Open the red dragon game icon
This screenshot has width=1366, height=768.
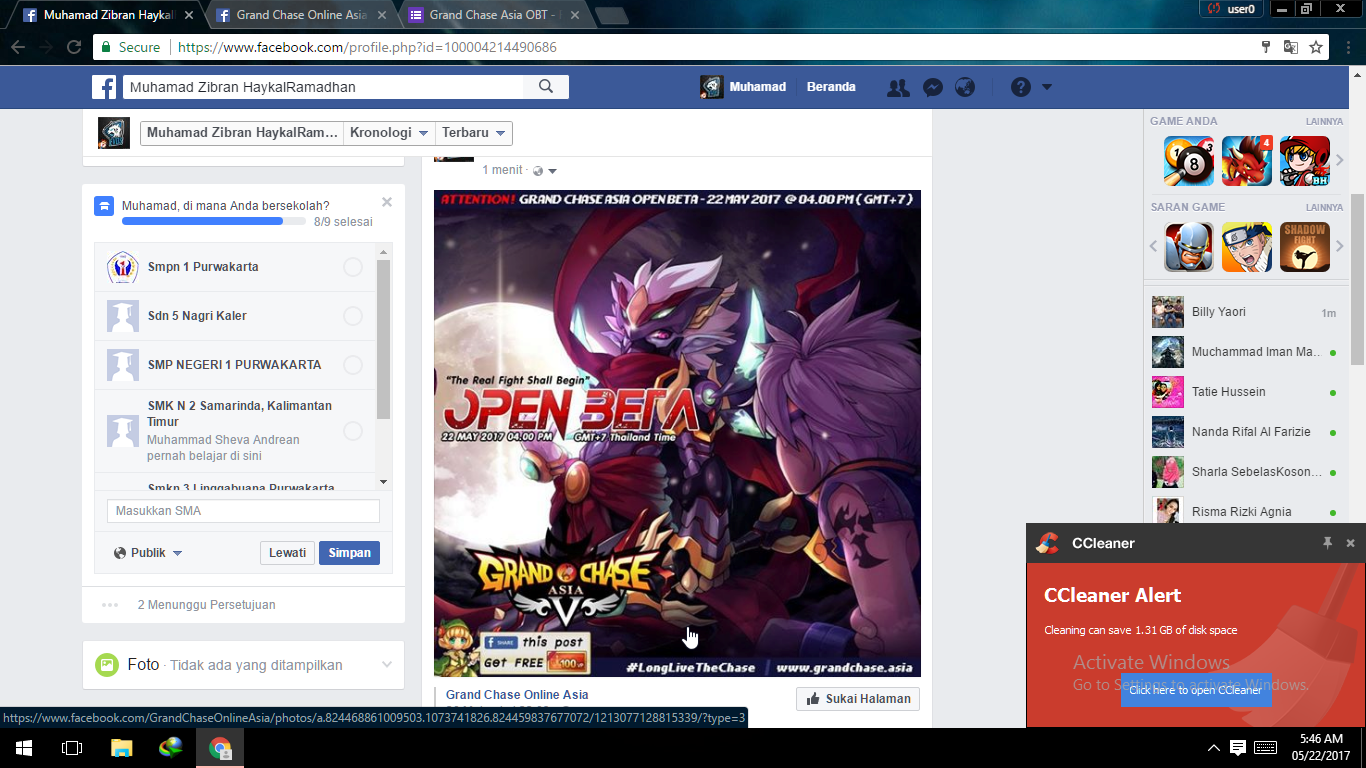(1247, 161)
